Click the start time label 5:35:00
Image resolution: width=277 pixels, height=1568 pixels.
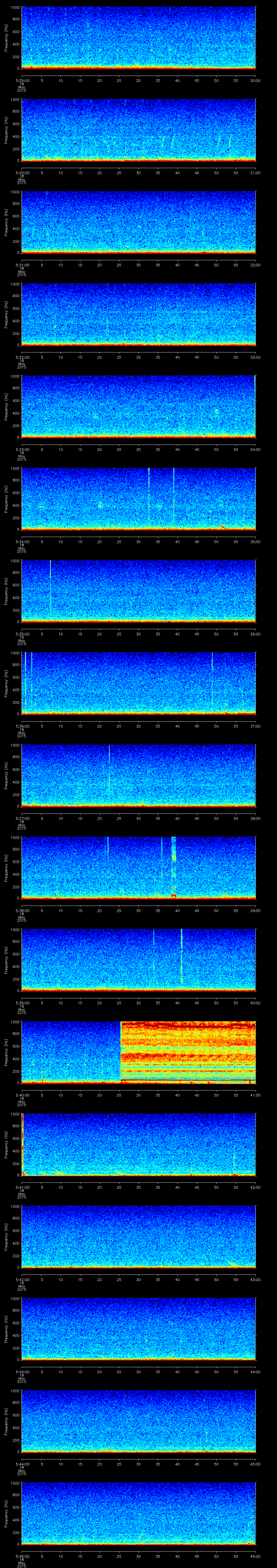[22, 634]
